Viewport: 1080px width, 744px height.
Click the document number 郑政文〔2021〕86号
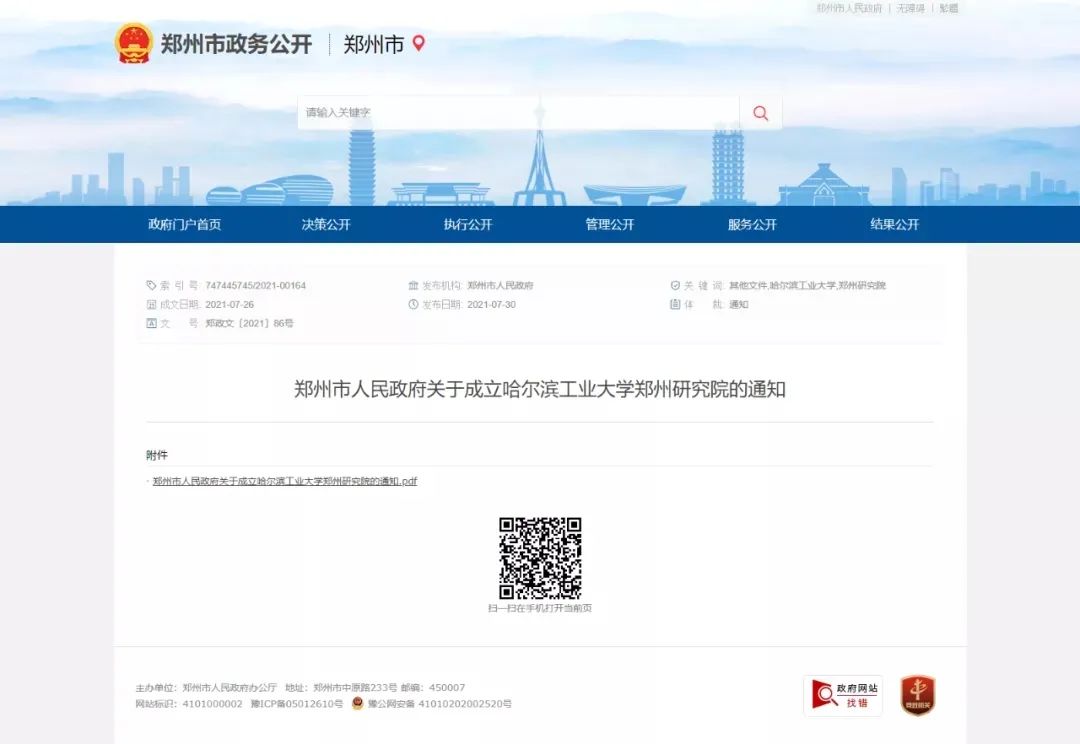click(x=249, y=323)
